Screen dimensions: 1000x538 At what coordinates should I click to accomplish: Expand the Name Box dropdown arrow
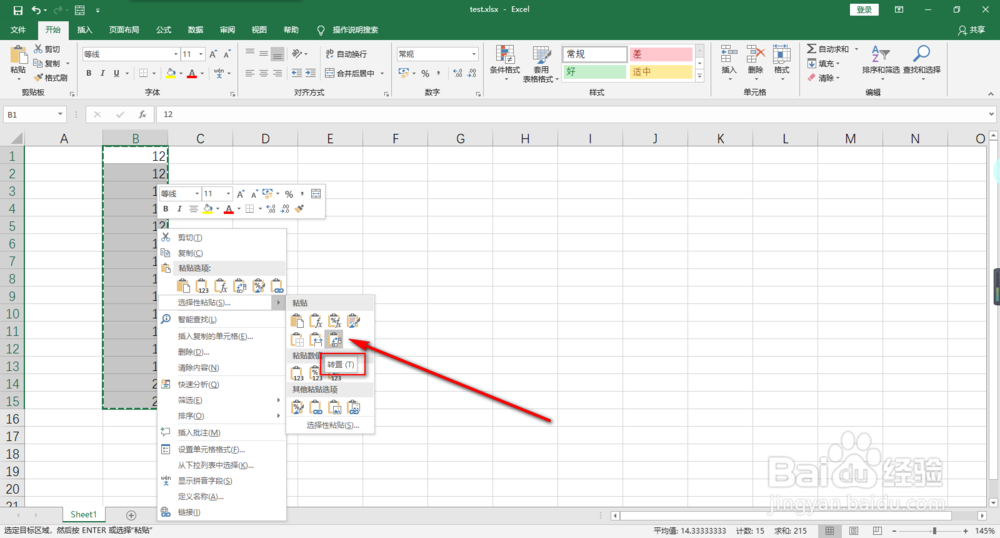[61, 115]
